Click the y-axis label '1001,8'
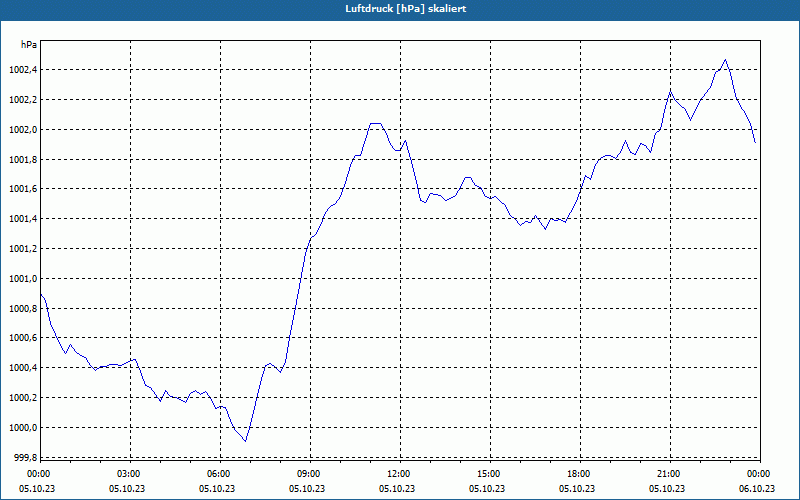Screen dimensions: 800x500 tap(23, 160)
